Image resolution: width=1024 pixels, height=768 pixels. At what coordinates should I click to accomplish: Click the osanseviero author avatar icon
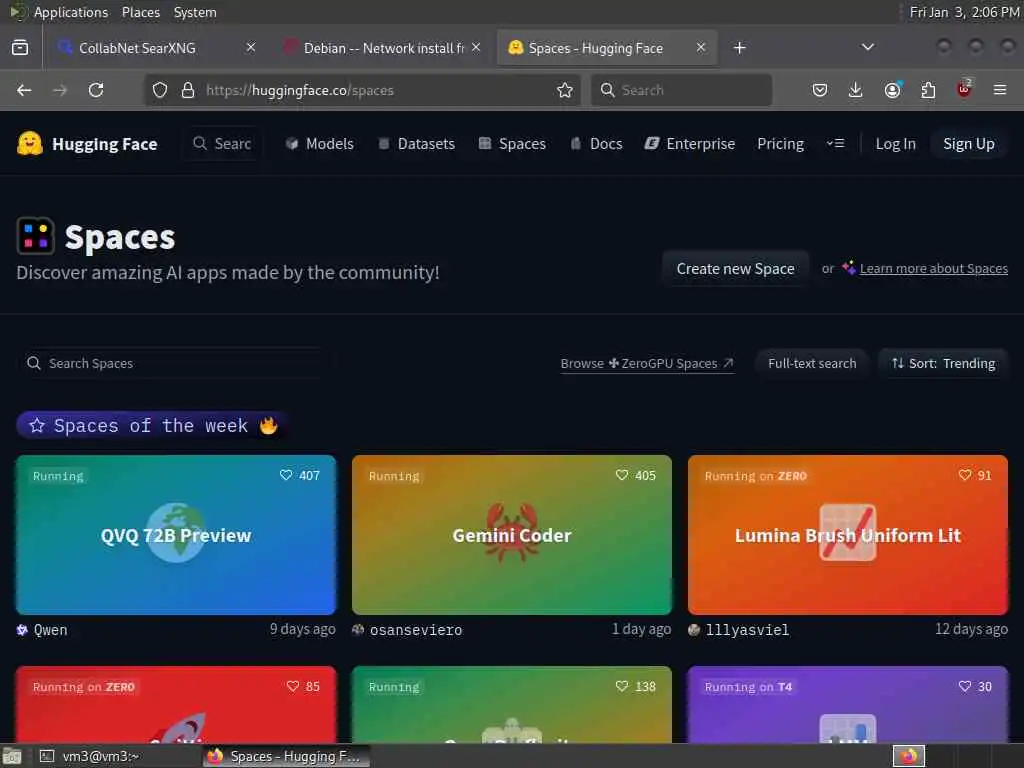(358, 630)
